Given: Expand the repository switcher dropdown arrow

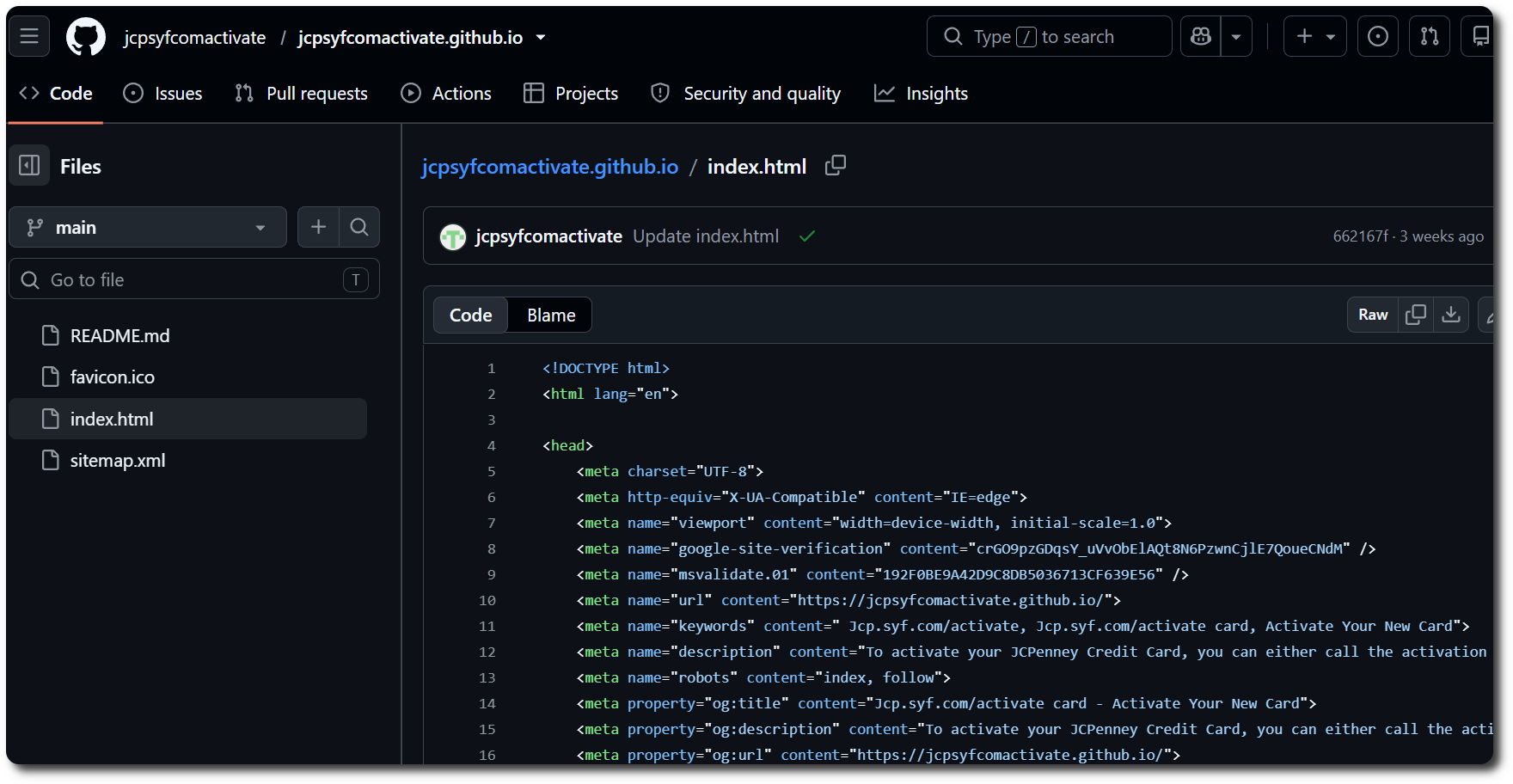Looking at the screenshot, I should (541, 38).
